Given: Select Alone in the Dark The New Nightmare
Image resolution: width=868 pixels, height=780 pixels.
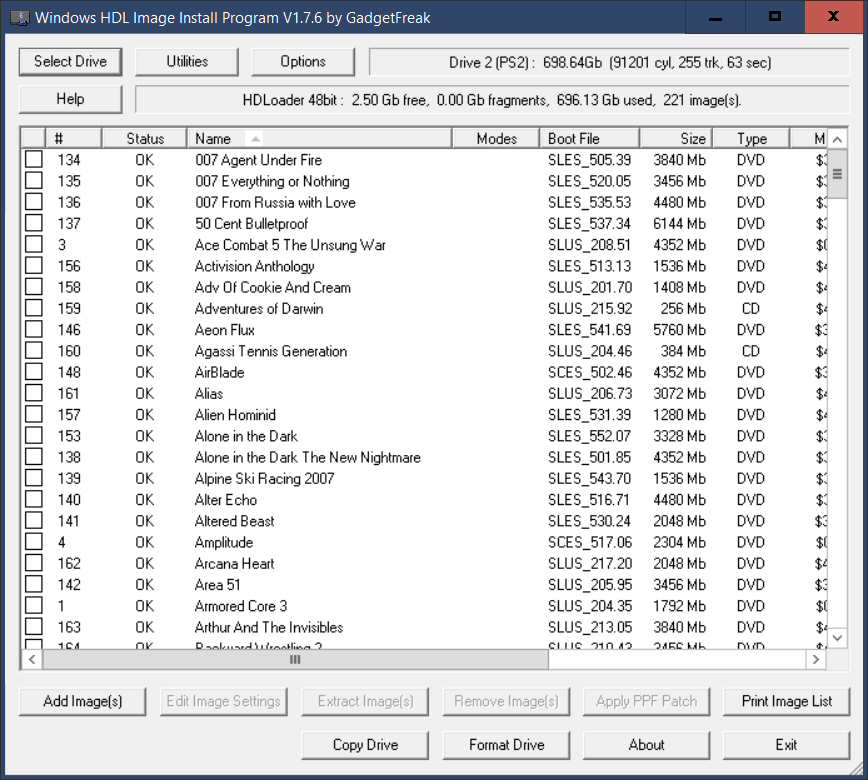Looking at the screenshot, I should tap(425, 457).
